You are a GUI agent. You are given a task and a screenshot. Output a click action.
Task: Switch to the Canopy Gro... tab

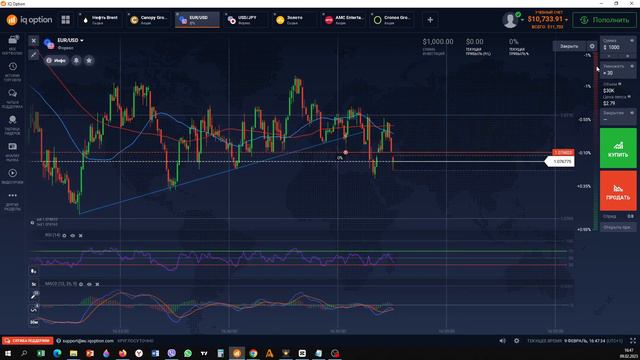149,20
